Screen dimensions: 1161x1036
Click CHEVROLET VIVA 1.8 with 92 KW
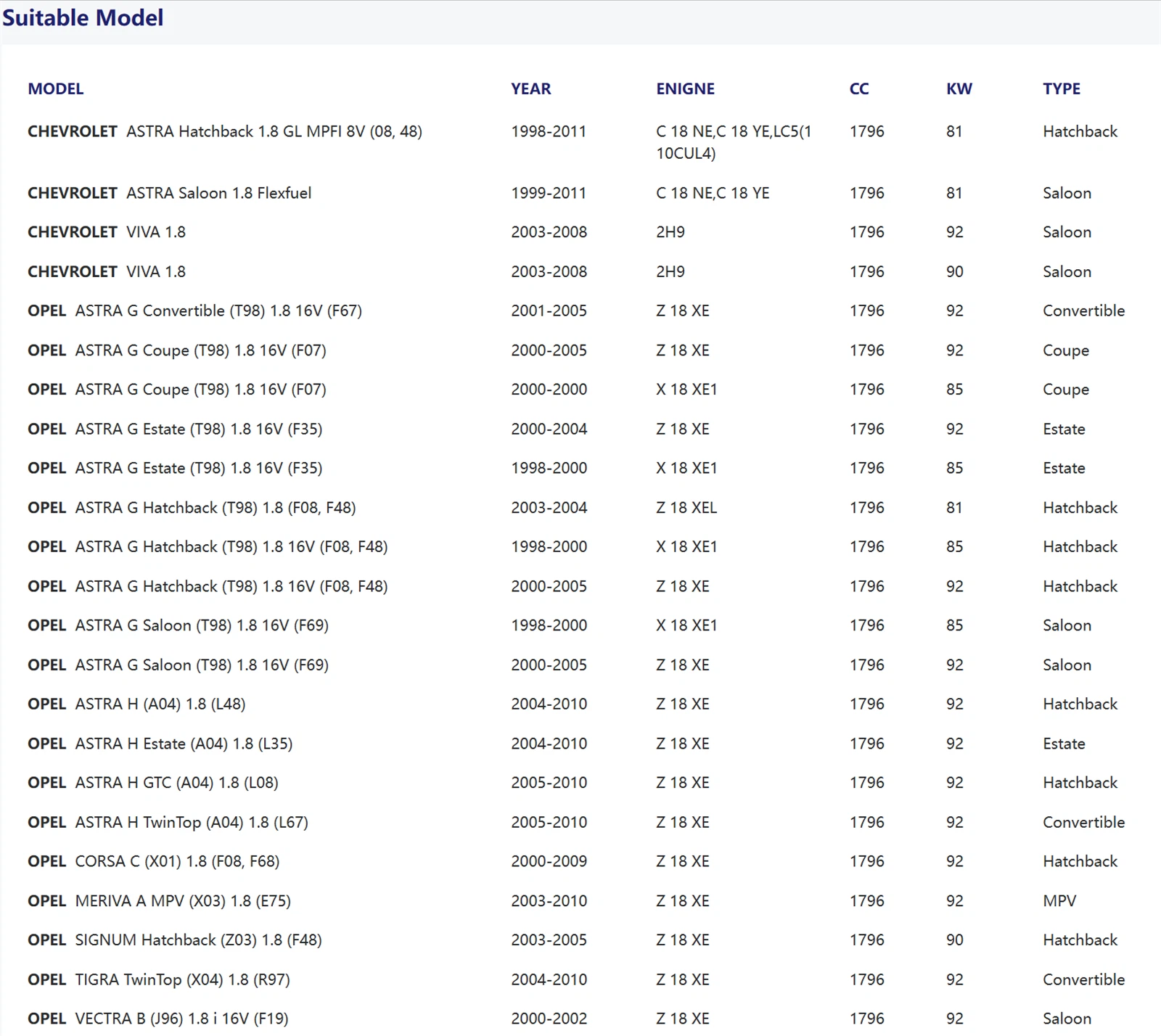[107, 232]
